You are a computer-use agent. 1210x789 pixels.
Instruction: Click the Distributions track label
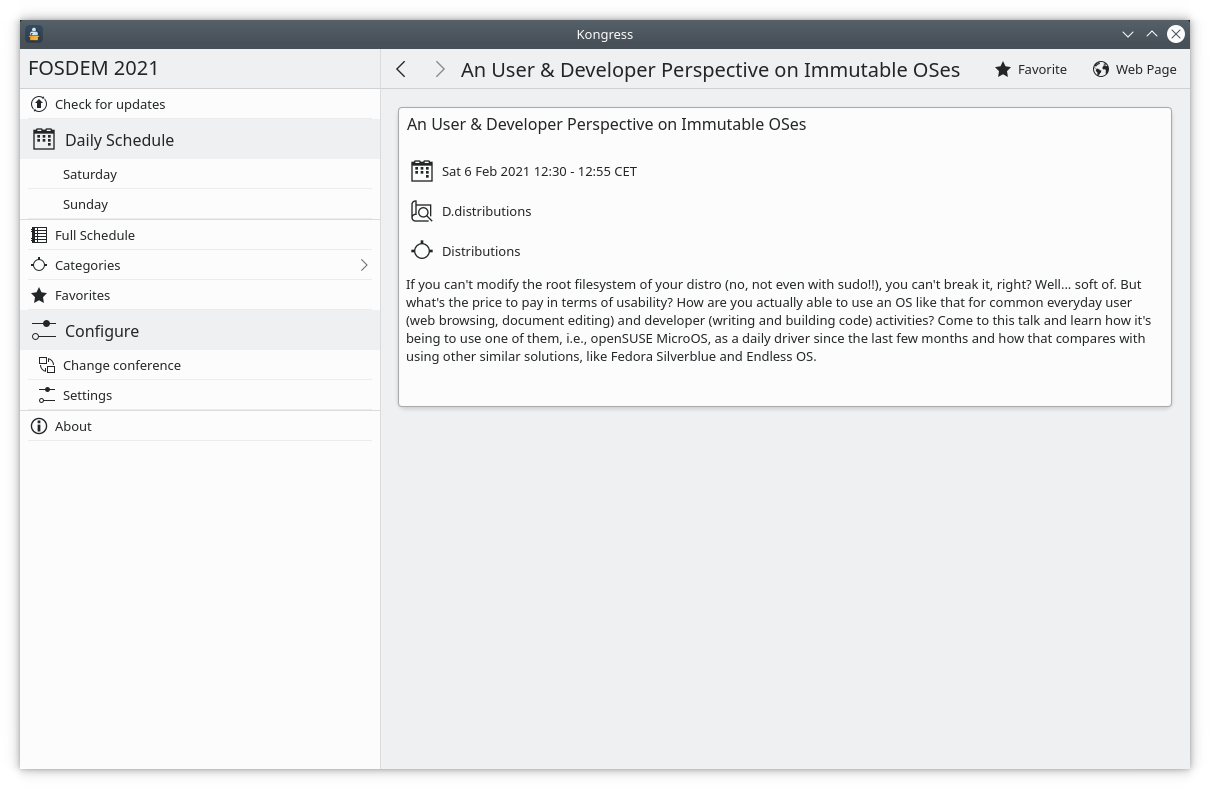[x=481, y=251]
